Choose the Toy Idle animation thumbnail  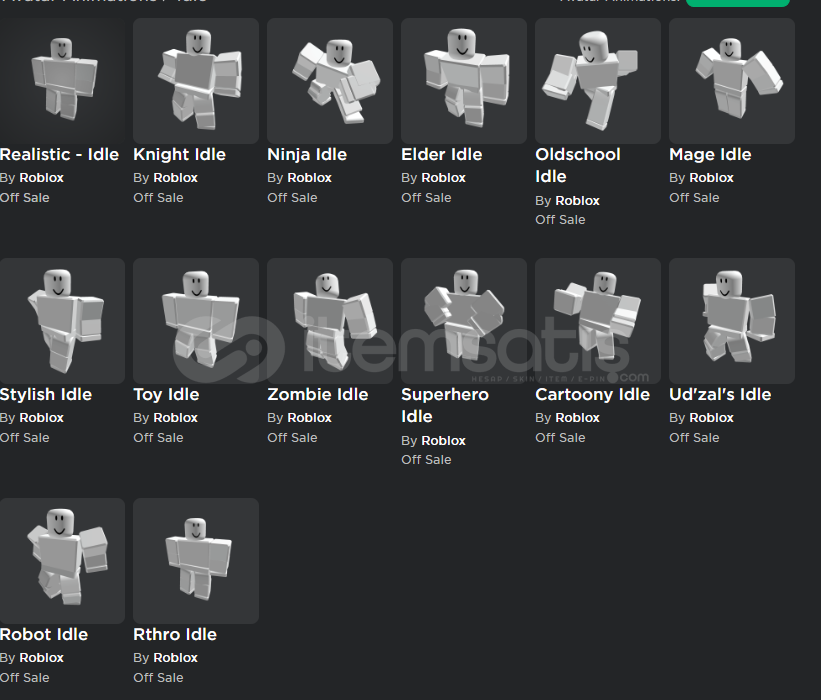point(196,320)
